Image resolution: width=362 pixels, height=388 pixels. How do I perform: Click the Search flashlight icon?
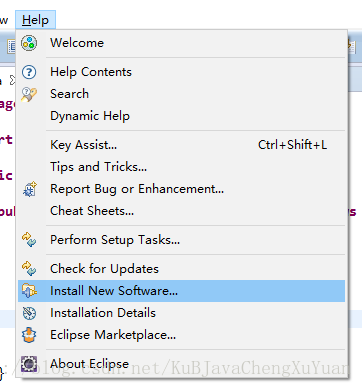pos(29,94)
